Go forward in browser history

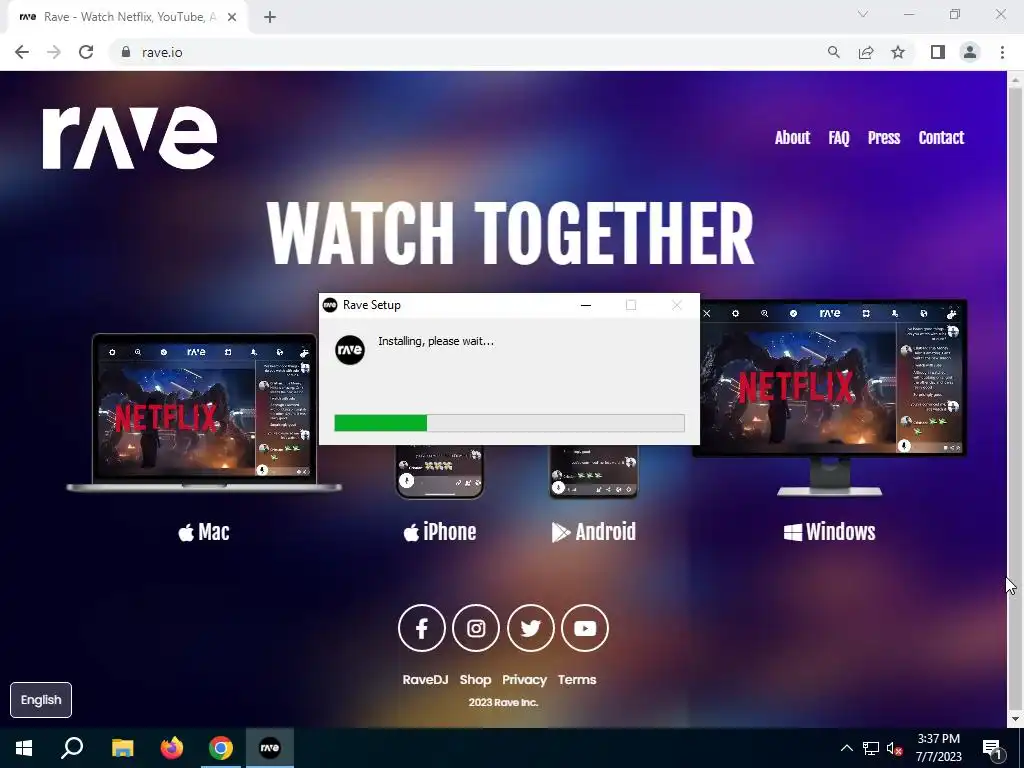(54, 52)
